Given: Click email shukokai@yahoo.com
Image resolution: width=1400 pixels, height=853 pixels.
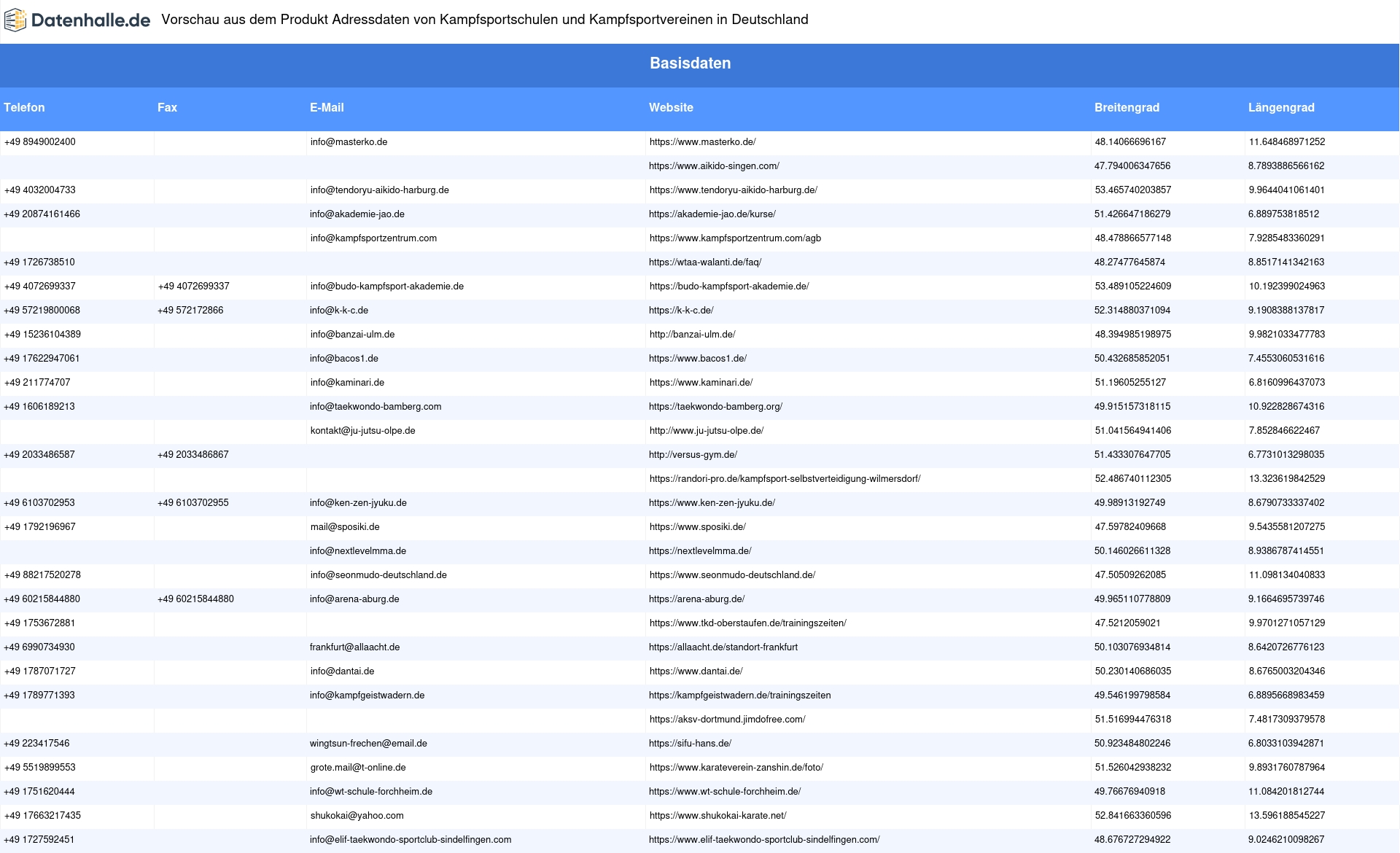Looking at the screenshot, I should (x=357, y=816).
